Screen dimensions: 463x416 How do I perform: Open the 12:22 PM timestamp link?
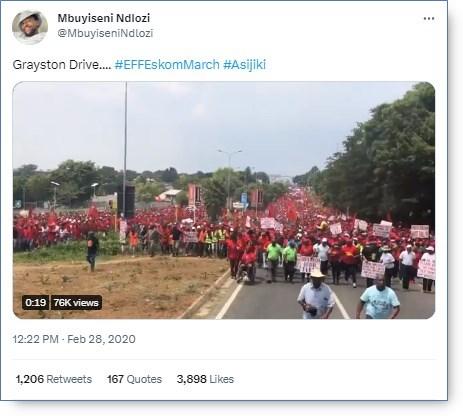click(x=36, y=339)
